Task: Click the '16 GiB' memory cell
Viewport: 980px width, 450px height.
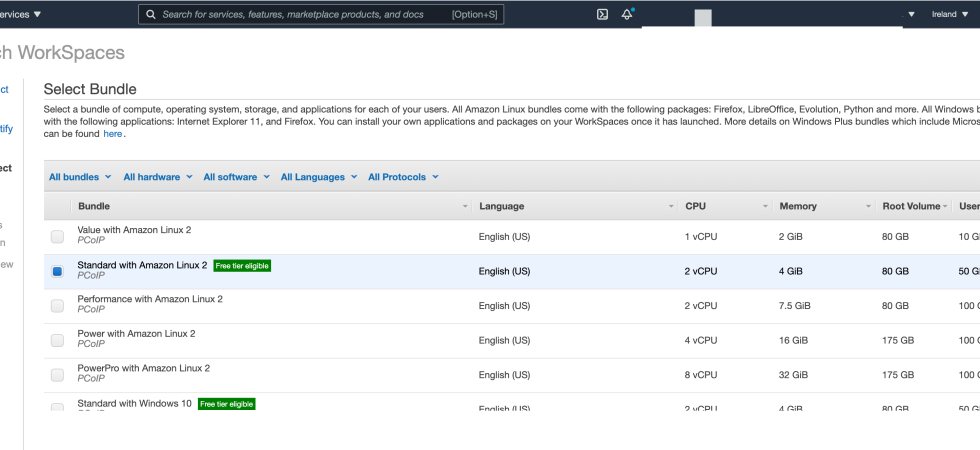Action: click(x=793, y=341)
